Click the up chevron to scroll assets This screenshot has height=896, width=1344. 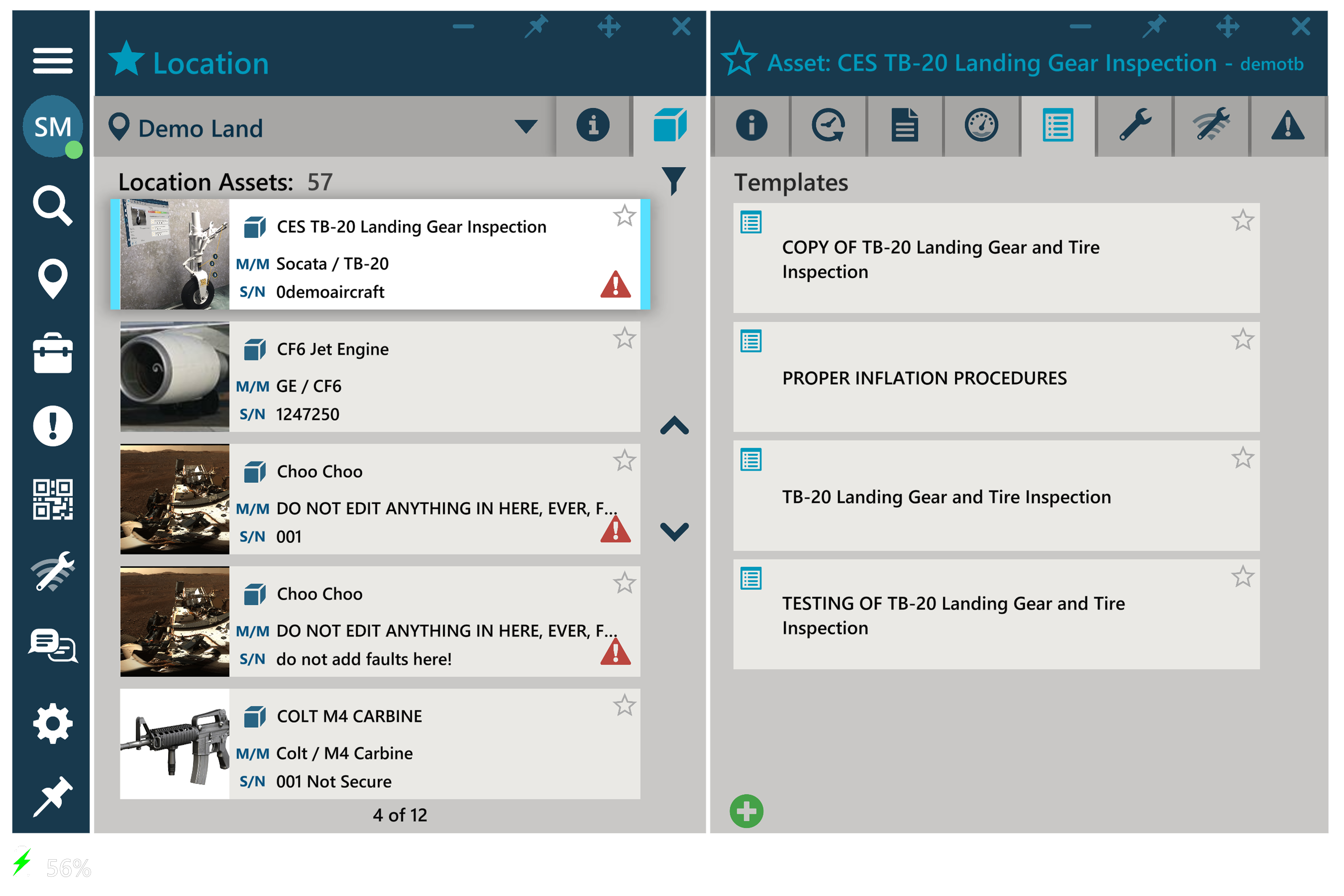click(x=674, y=426)
